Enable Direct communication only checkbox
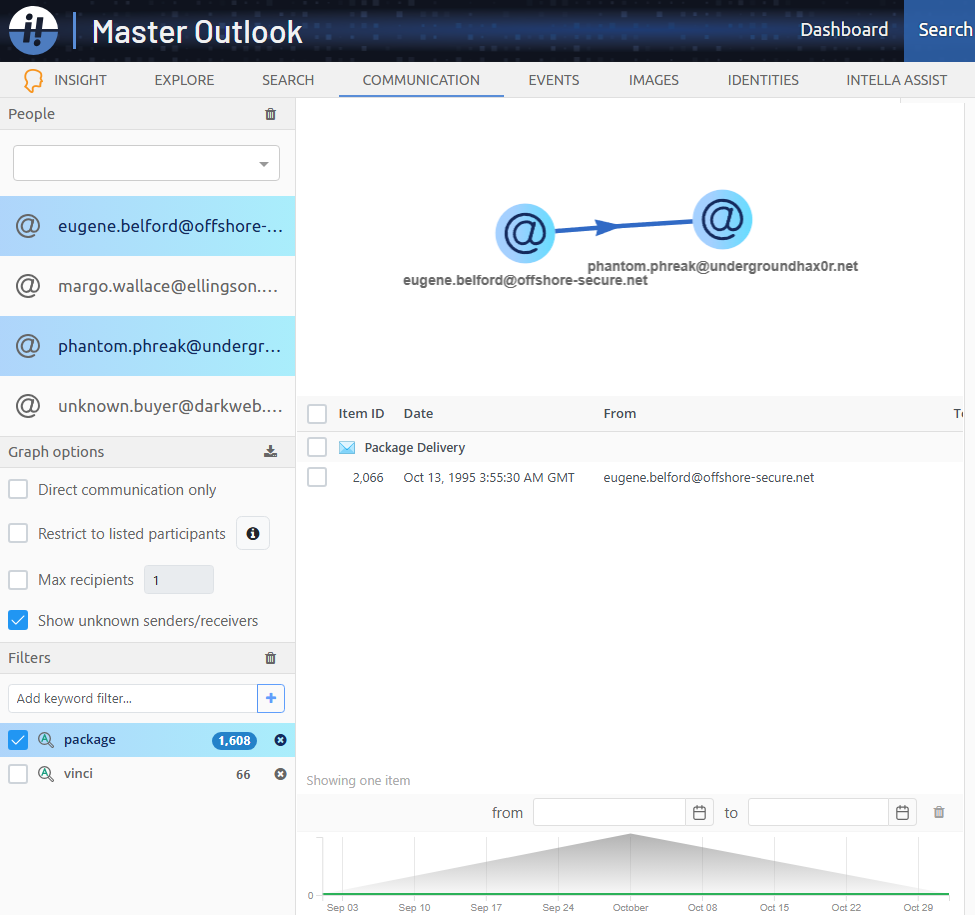The width and height of the screenshot is (975, 915). tap(18, 490)
